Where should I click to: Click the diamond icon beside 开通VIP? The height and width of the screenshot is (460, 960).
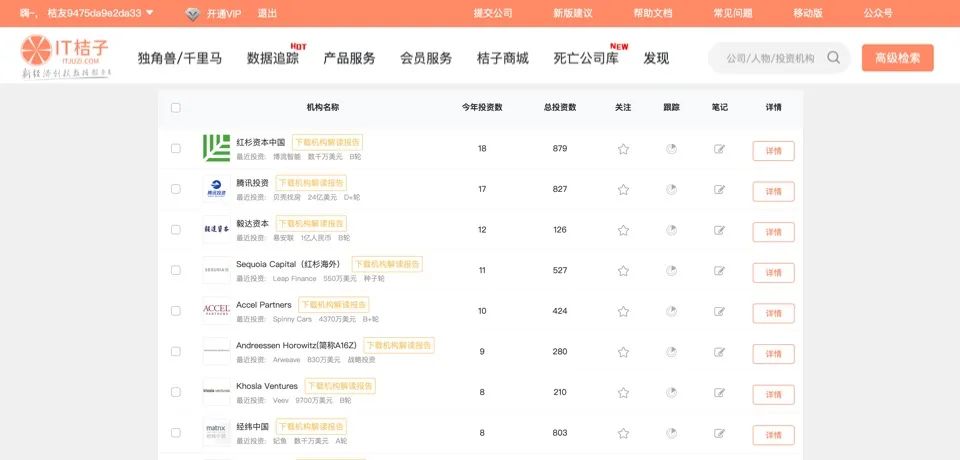coord(192,14)
